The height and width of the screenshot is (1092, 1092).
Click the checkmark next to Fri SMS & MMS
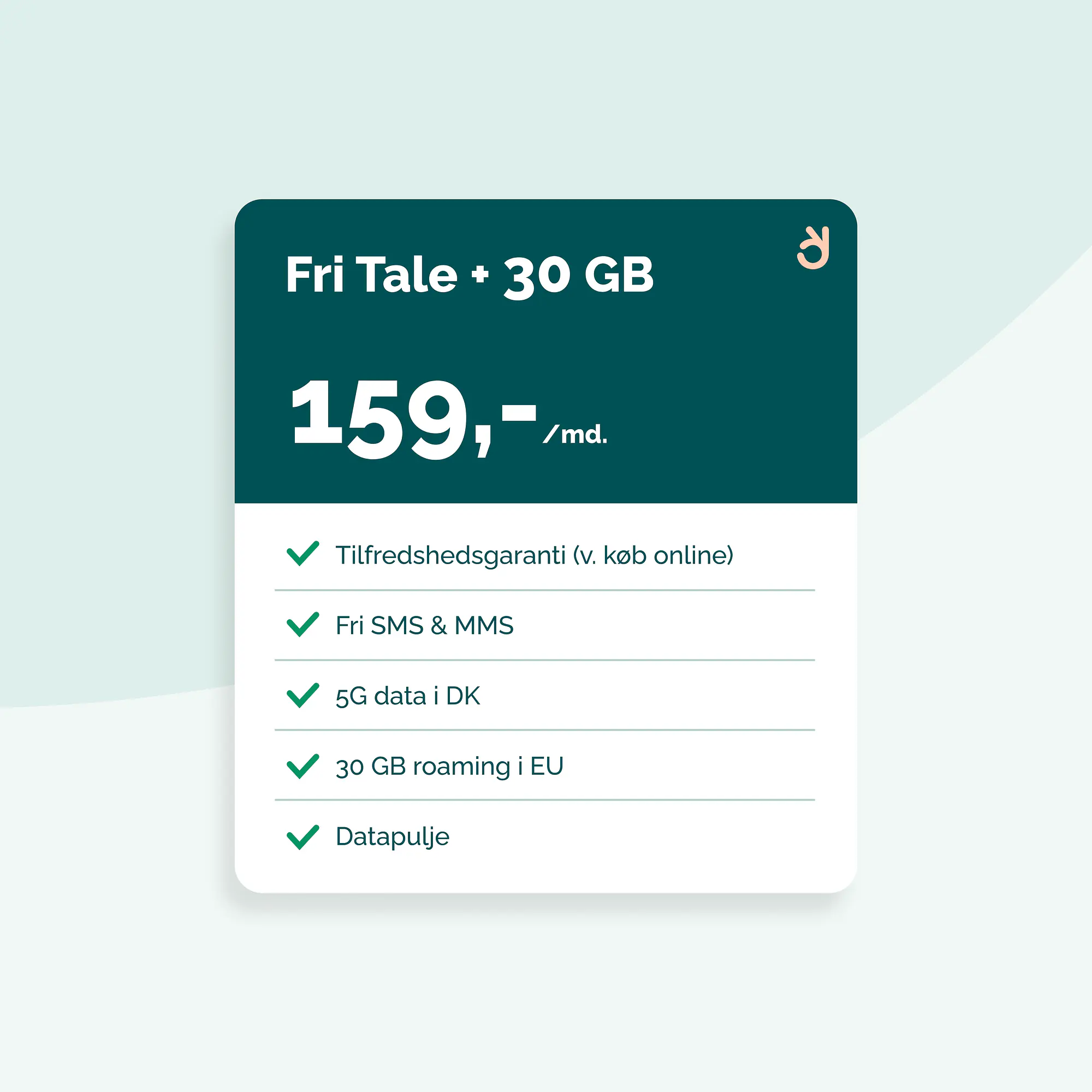[x=303, y=625]
